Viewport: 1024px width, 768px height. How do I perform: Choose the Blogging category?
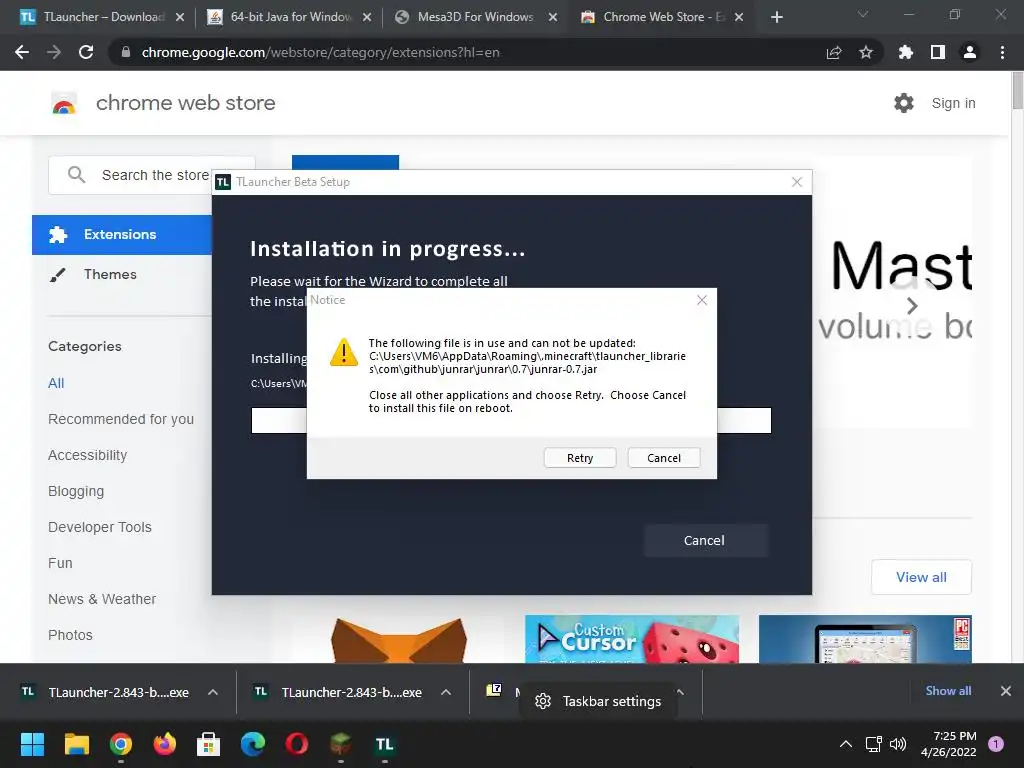(76, 491)
